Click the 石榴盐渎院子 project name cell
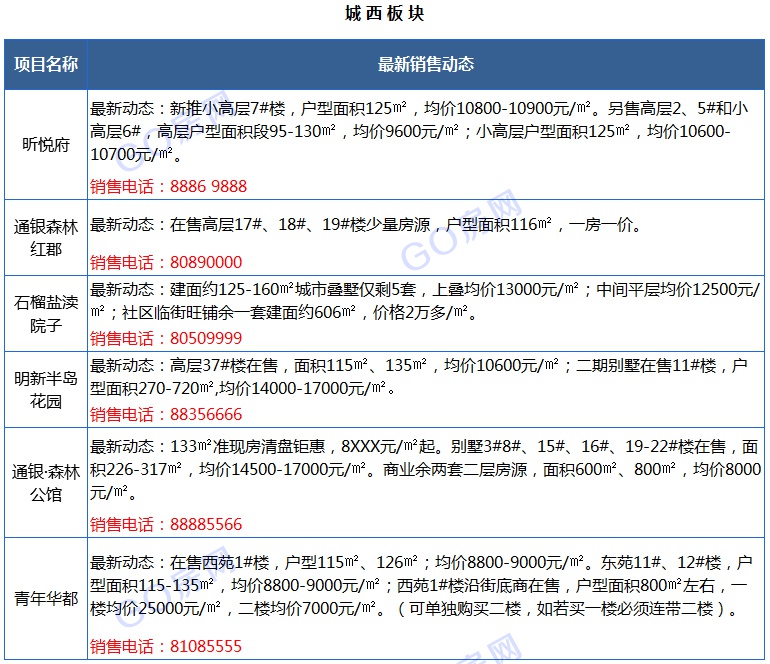 [46, 313]
